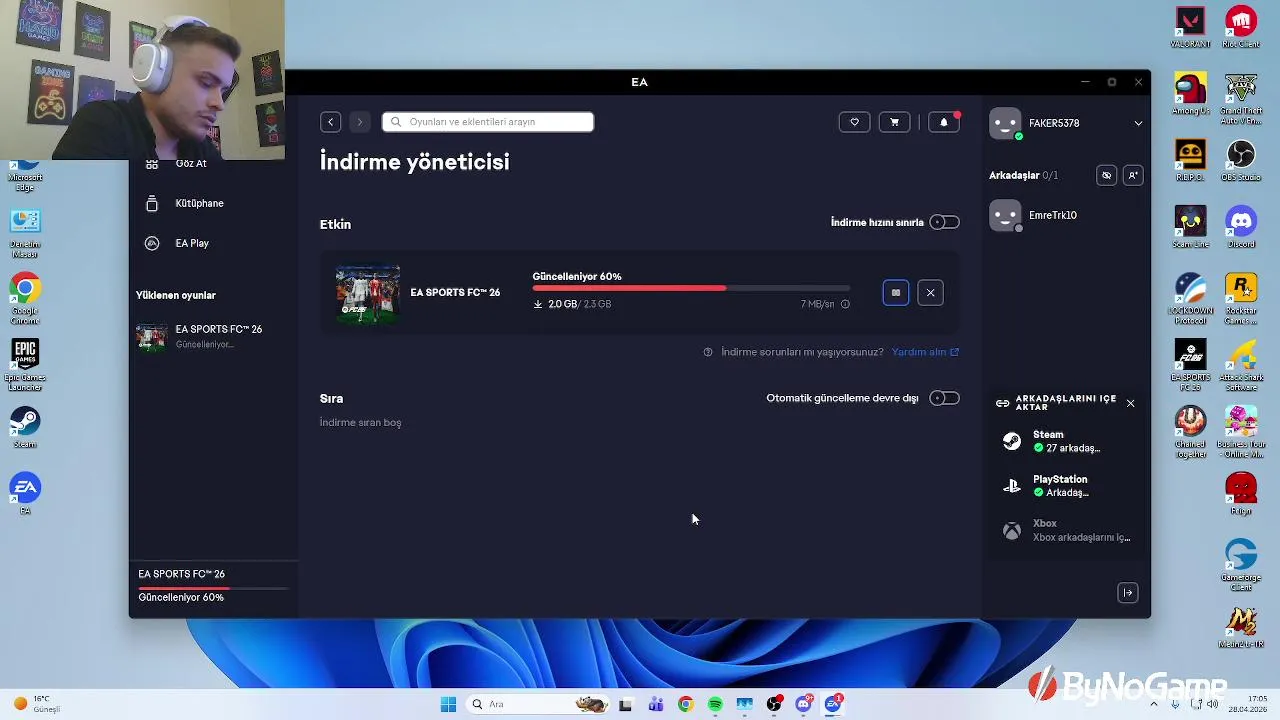Toggle İndirme hızını sınırla switch

944,222
